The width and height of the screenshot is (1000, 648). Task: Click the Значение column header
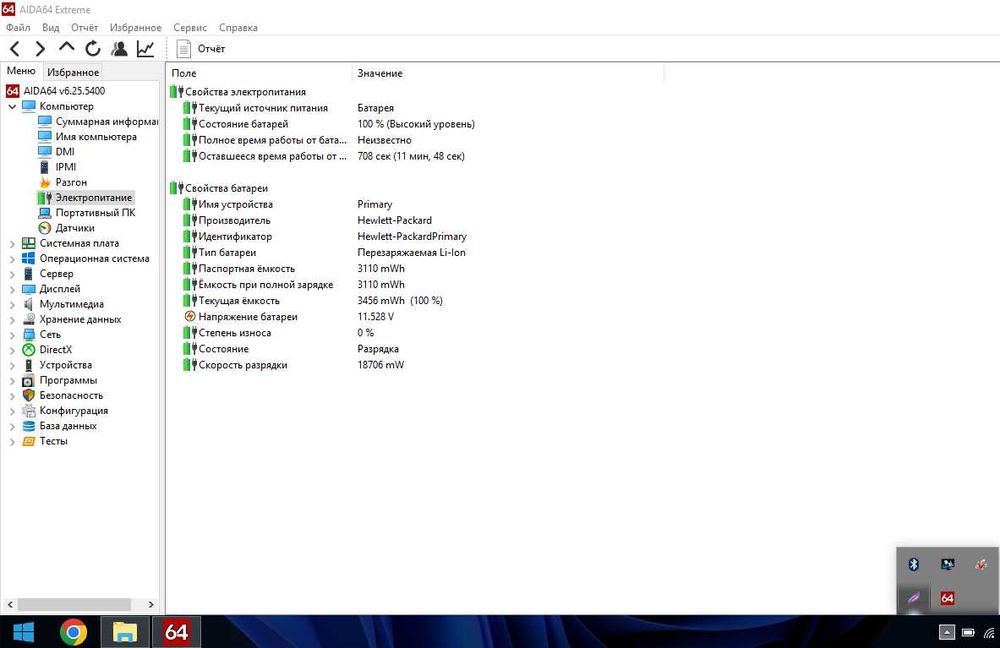[508, 73]
